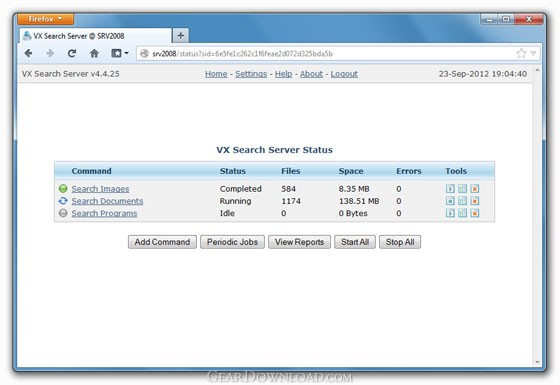Open report icon for Search Images

pos(462,189)
